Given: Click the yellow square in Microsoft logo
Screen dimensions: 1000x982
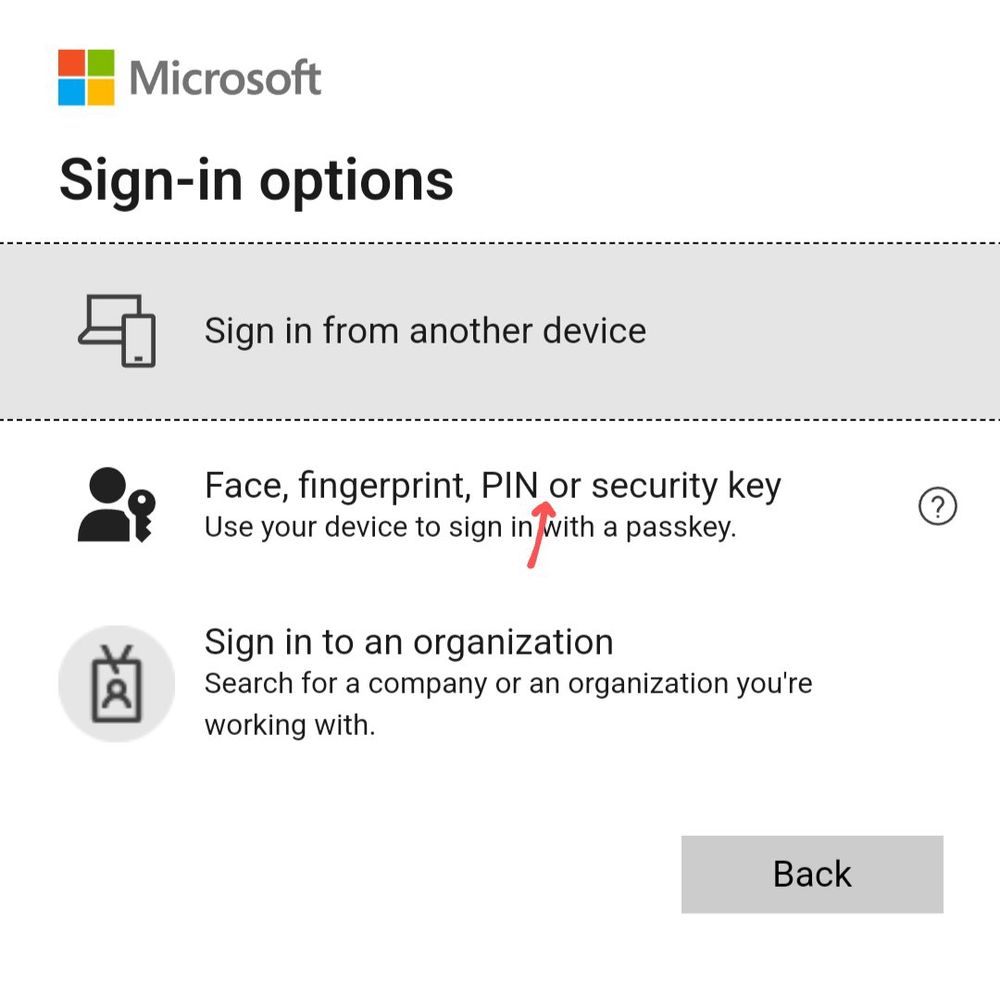Looking at the screenshot, I should (x=101, y=92).
